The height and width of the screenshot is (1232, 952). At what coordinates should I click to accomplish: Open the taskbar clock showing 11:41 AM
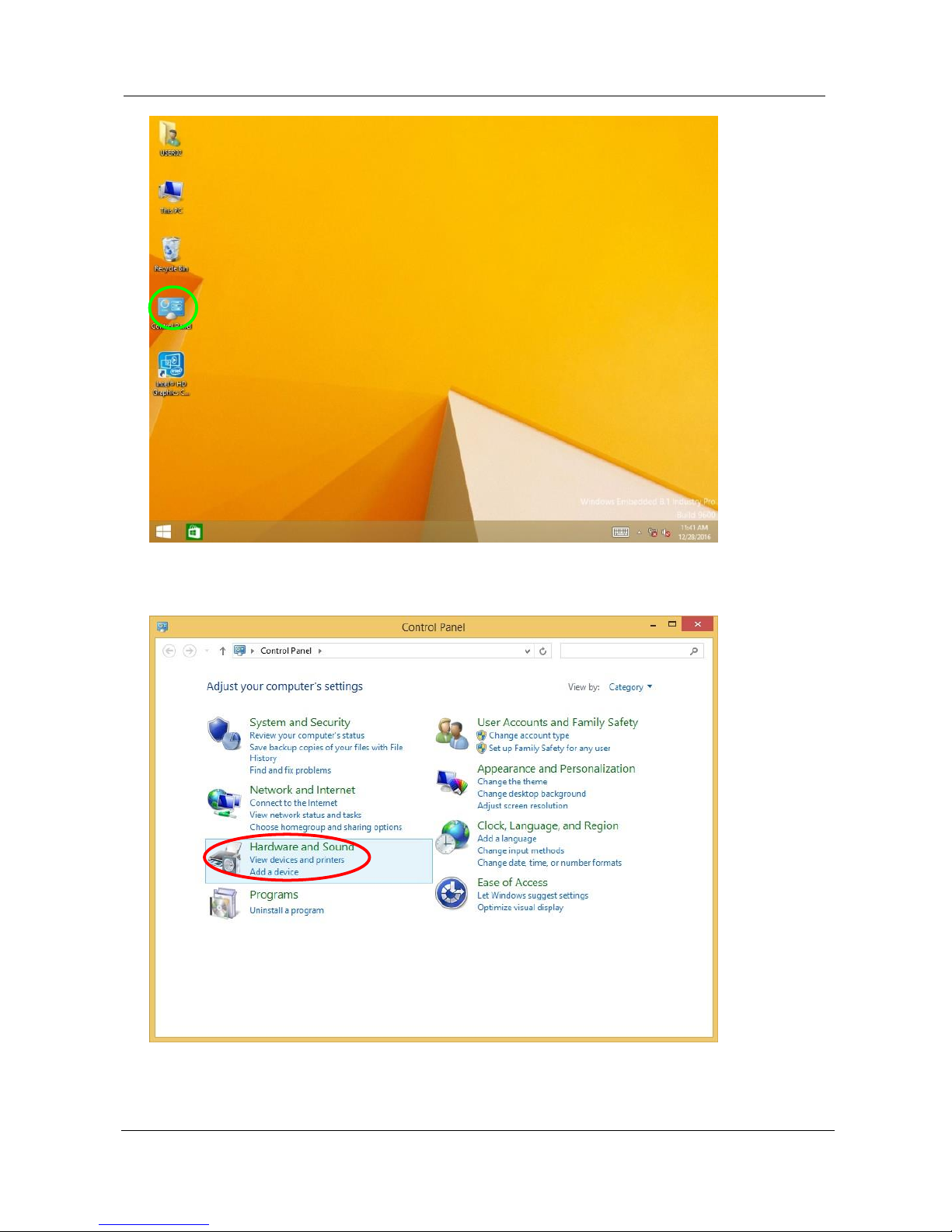[x=694, y=532]
